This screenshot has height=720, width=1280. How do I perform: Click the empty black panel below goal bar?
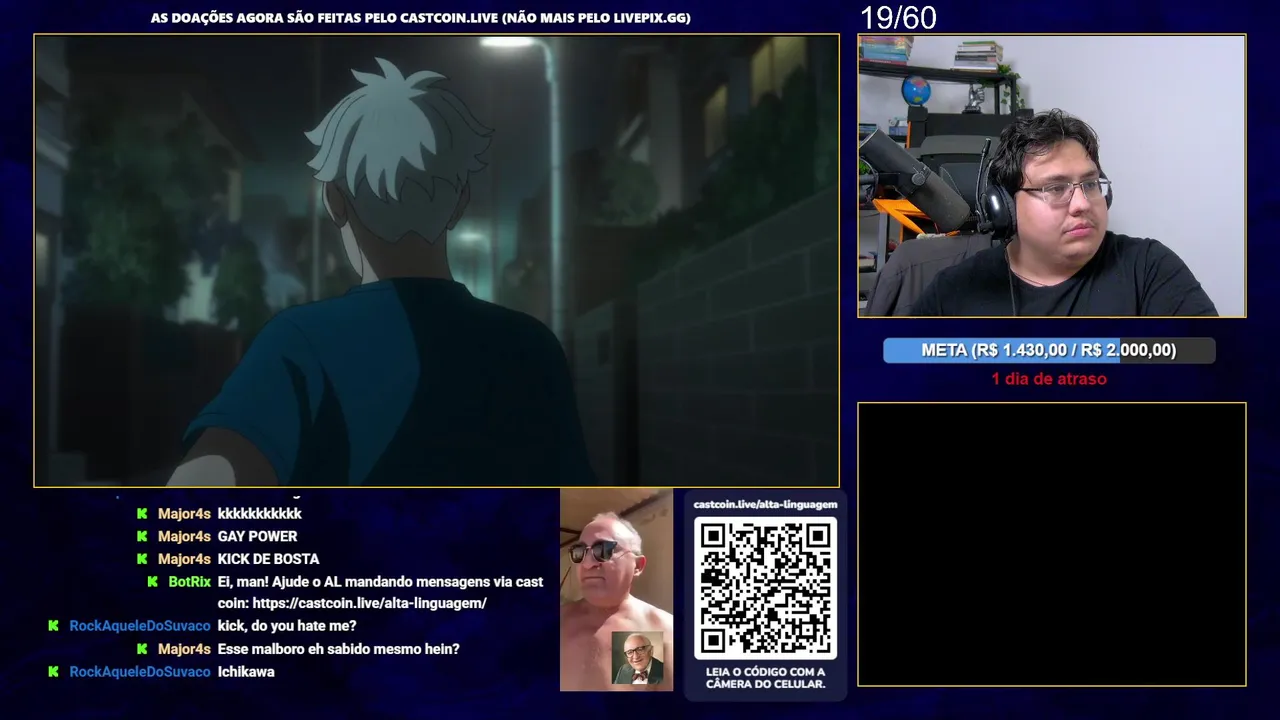[x=1051, y=544]
